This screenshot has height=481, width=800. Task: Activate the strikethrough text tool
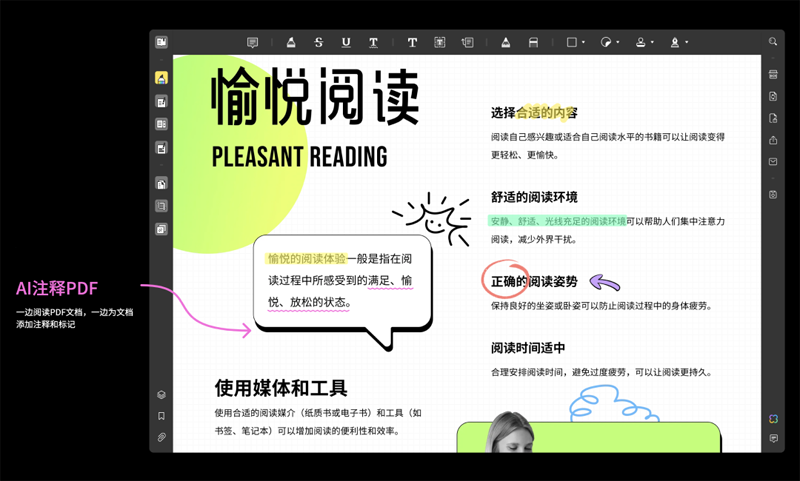coord(319,42)
